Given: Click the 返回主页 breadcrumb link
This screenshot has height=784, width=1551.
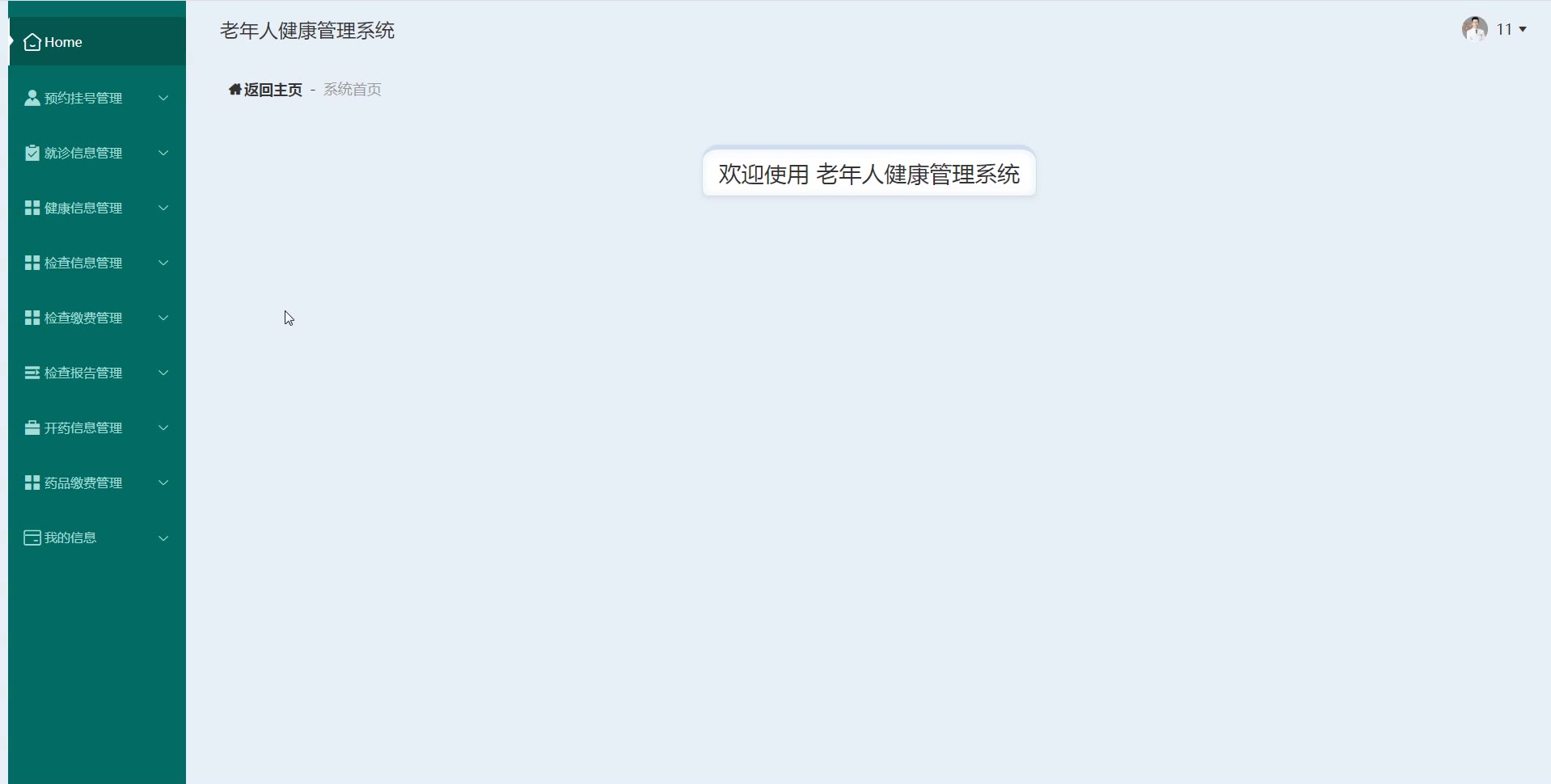Looking at the screenshot, I should [x=273, y=90].
